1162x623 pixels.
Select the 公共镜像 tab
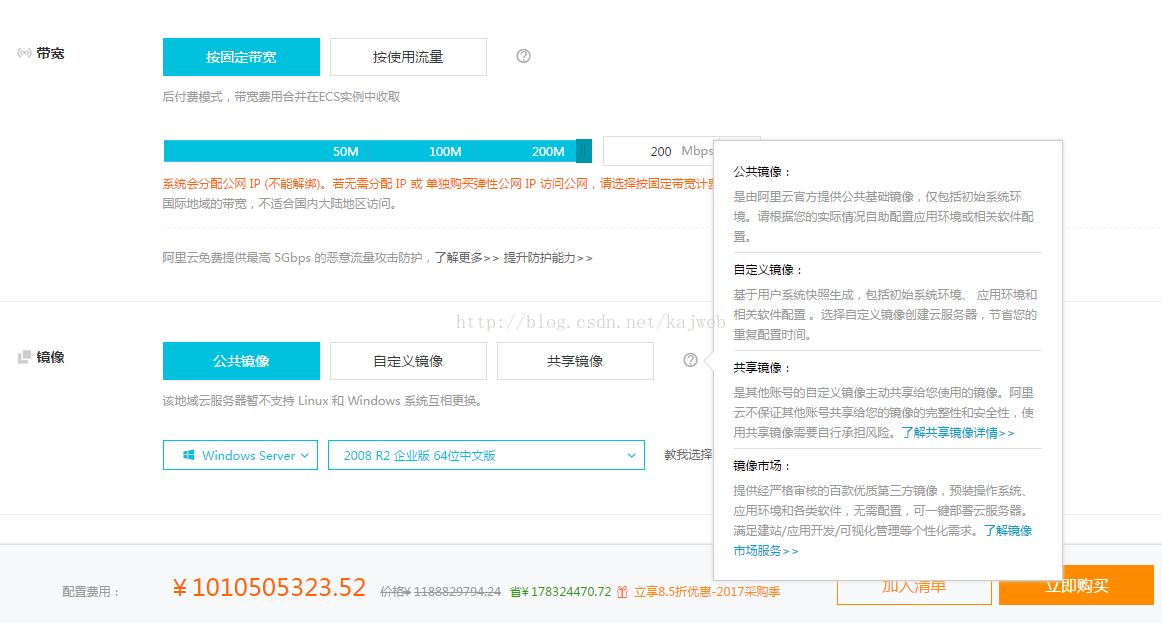[x=241, y=360]
